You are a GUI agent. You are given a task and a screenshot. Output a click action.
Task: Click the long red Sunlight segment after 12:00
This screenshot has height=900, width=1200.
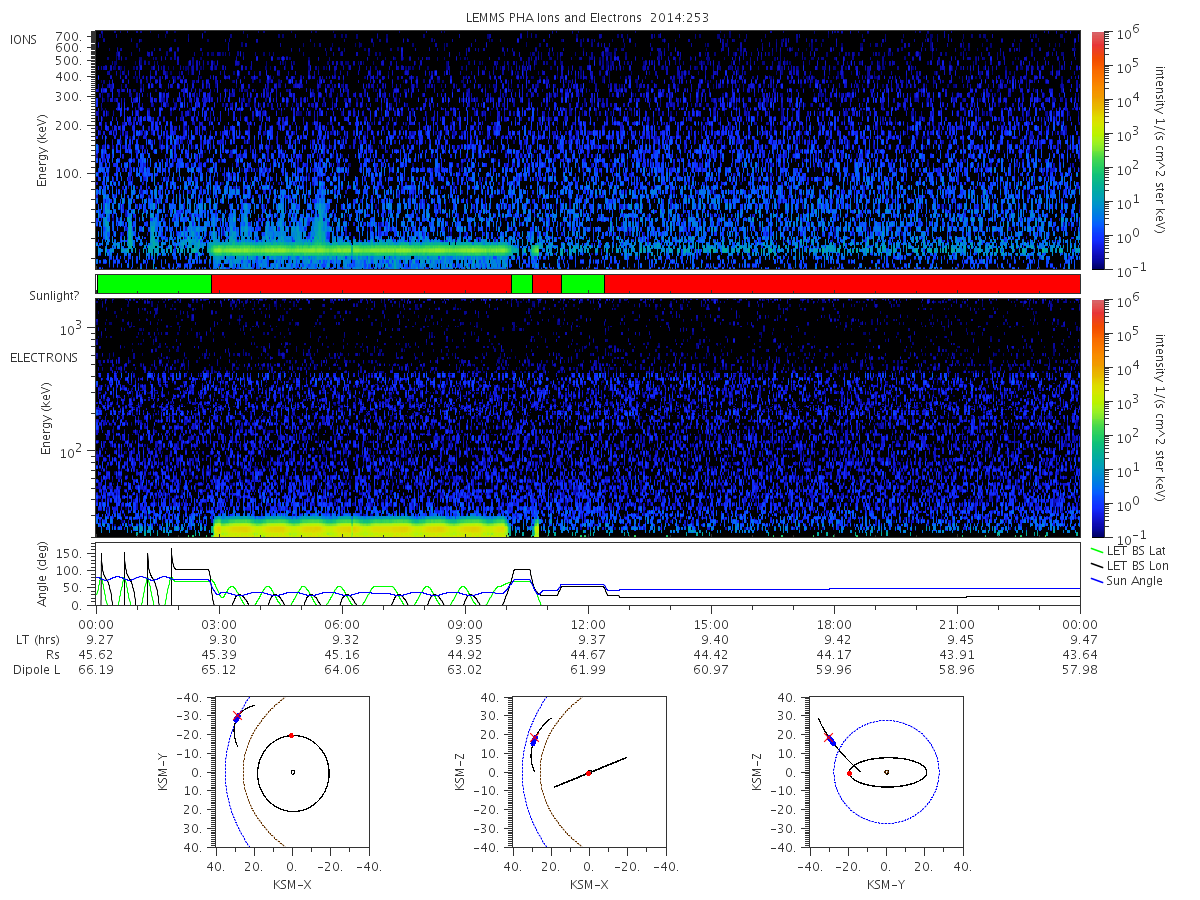point(842,284)
